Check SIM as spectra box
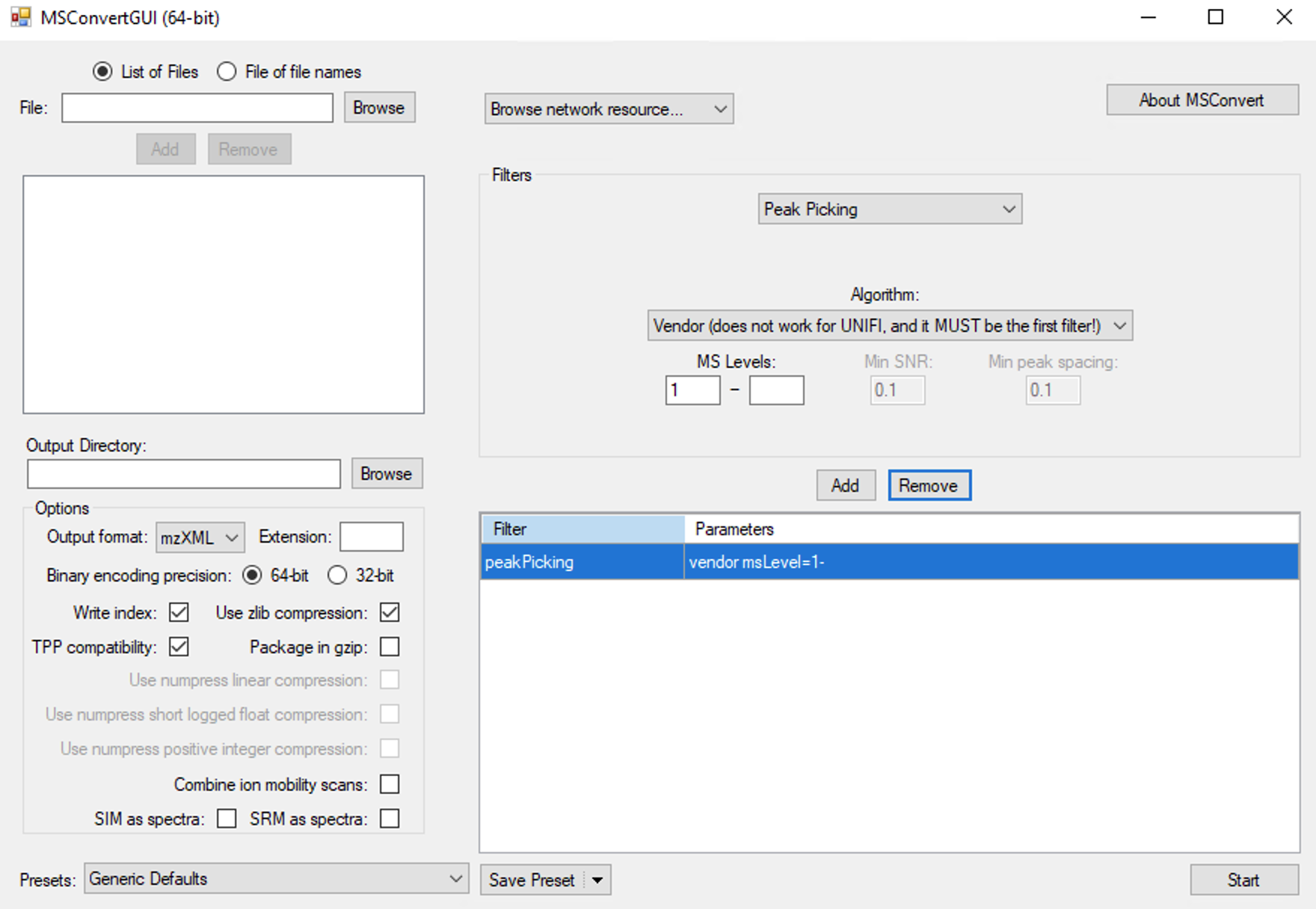Image resolution: width=1316 pixels, height=909 pixels. (x=227, y=819)
